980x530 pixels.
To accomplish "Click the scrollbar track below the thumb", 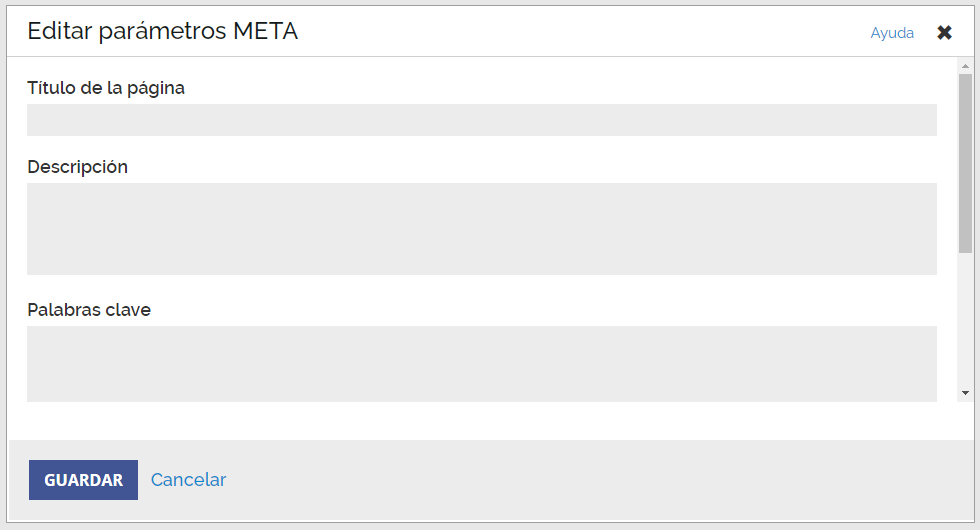I will (x=965, y=320).
